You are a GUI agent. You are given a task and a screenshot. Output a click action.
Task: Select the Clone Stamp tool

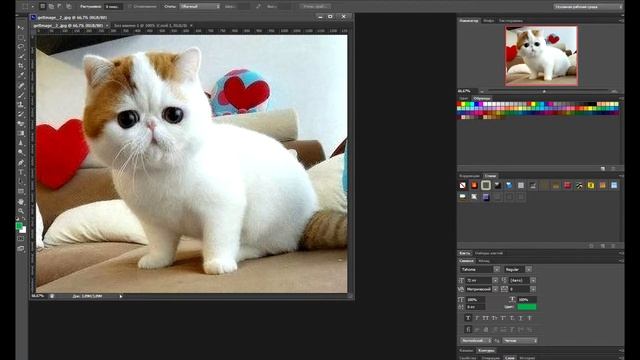coord(21,104)
